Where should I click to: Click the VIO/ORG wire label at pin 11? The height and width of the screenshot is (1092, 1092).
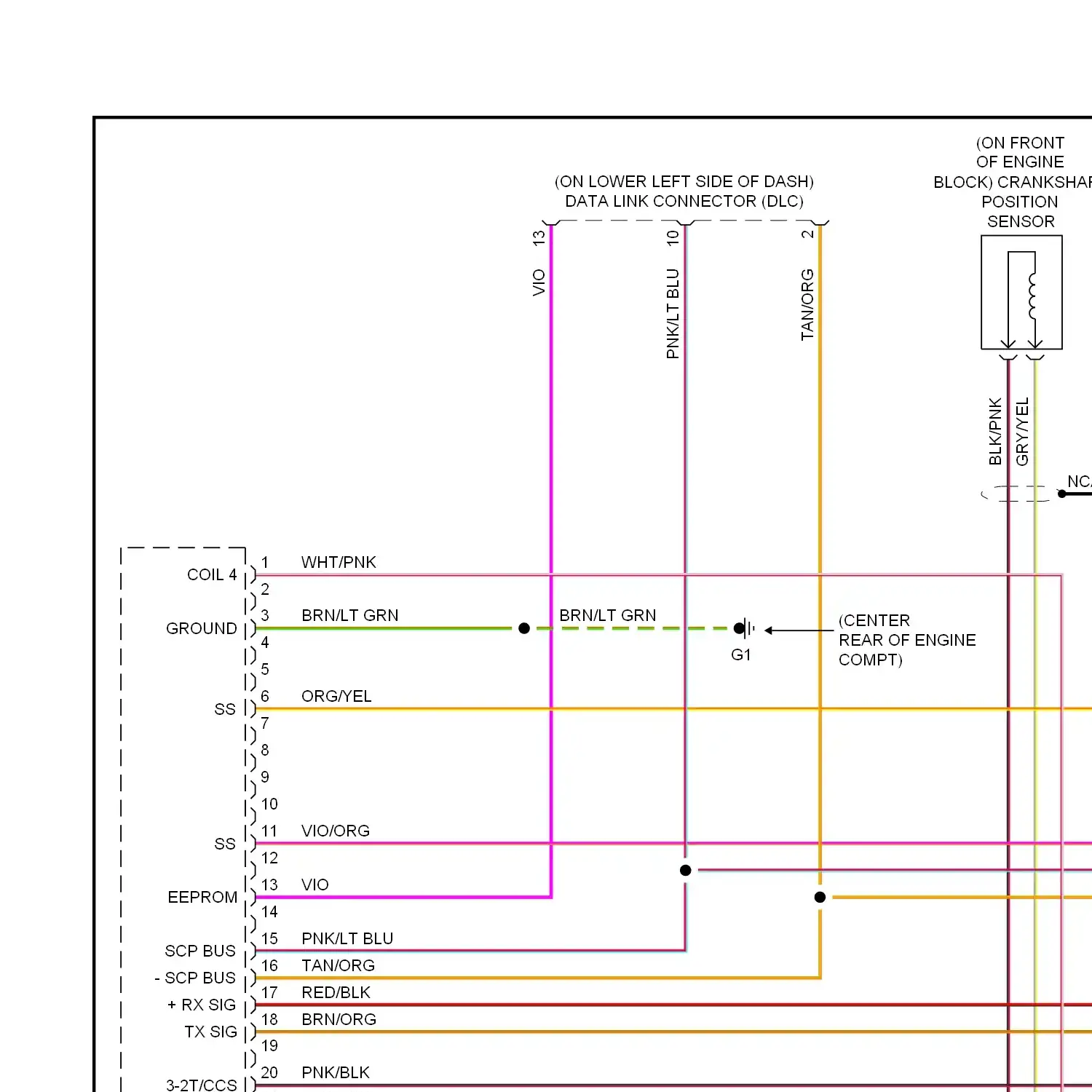pyautogui.click(x=336, y=831)
